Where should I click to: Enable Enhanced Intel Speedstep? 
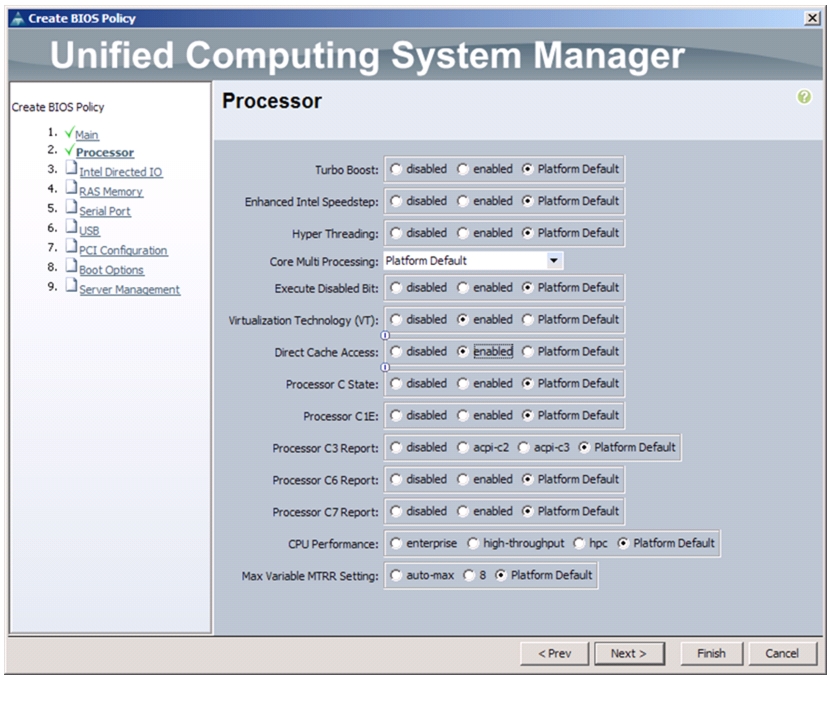tap(463, 201)
